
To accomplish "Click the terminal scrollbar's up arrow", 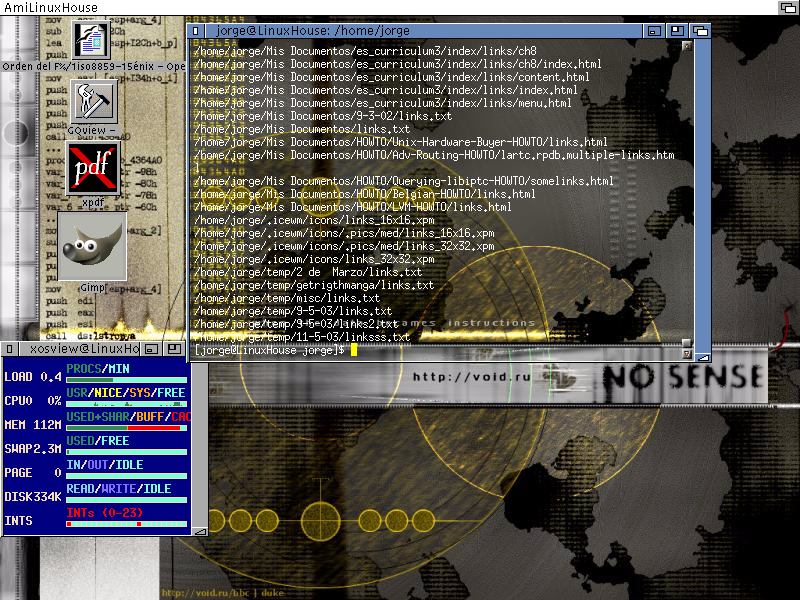I will 687,46.
